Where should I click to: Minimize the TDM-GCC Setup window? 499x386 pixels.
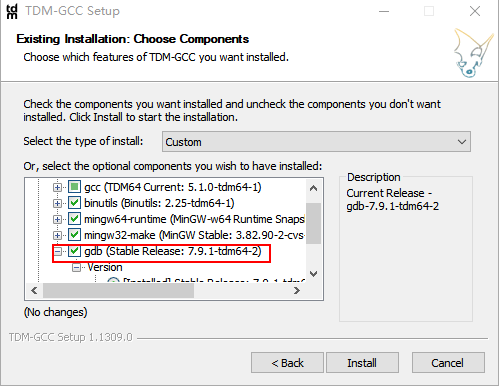[384, 11]
